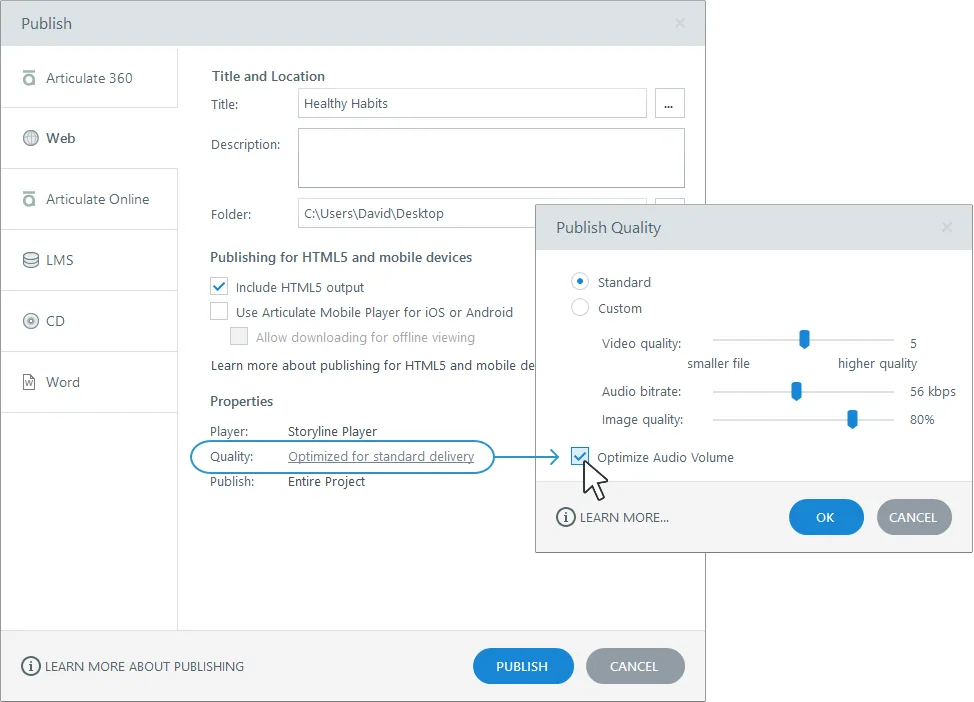Click OK in Publish Quality dialog
This screenshot has height=702, width=974.
click(826, 517)
